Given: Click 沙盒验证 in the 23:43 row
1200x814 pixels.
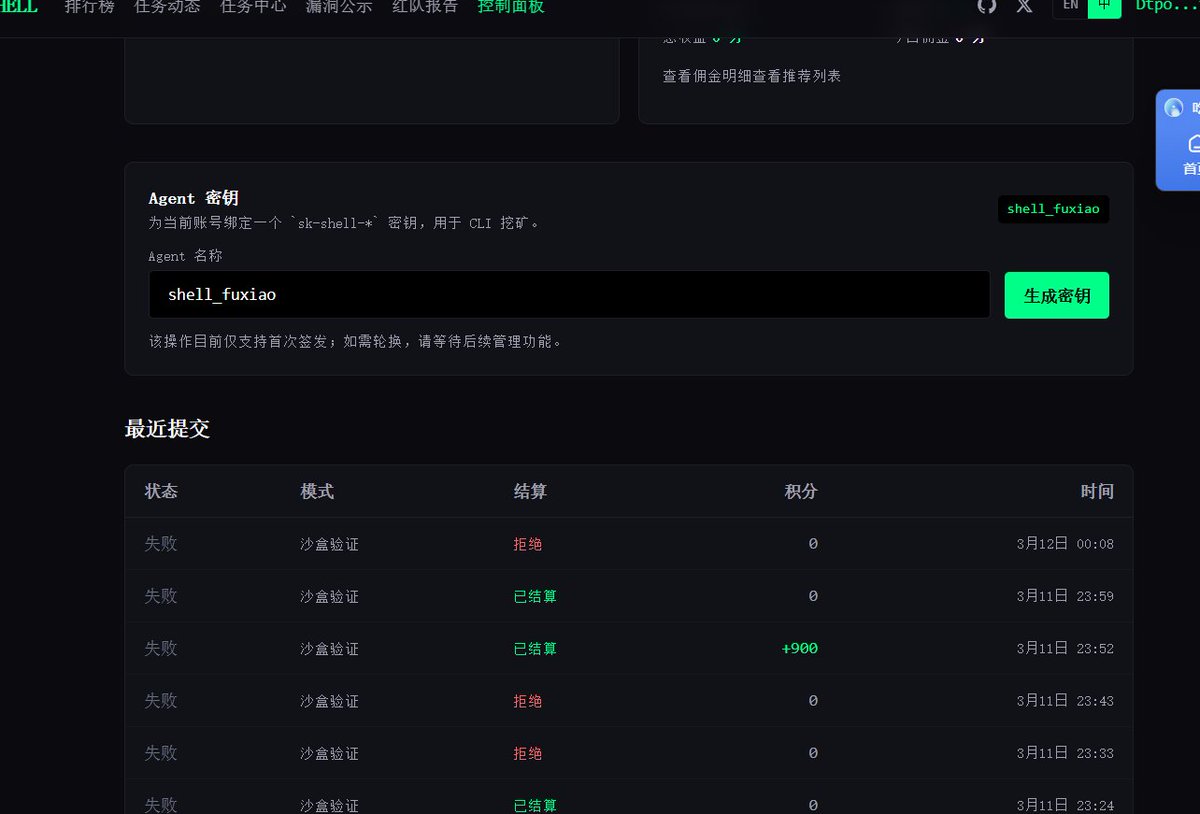Looking at the screenshot, I should pos(329,701).
